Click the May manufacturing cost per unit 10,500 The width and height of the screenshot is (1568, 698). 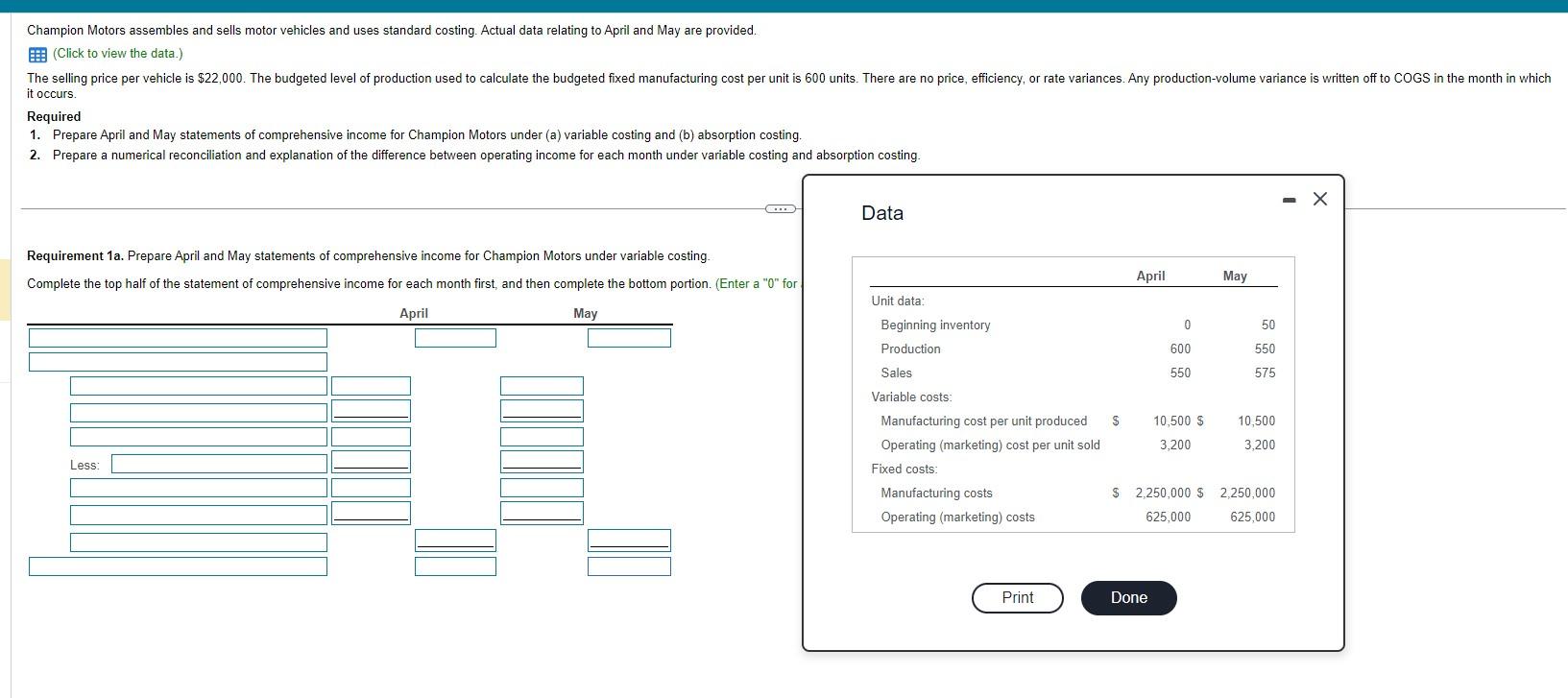1257,421
